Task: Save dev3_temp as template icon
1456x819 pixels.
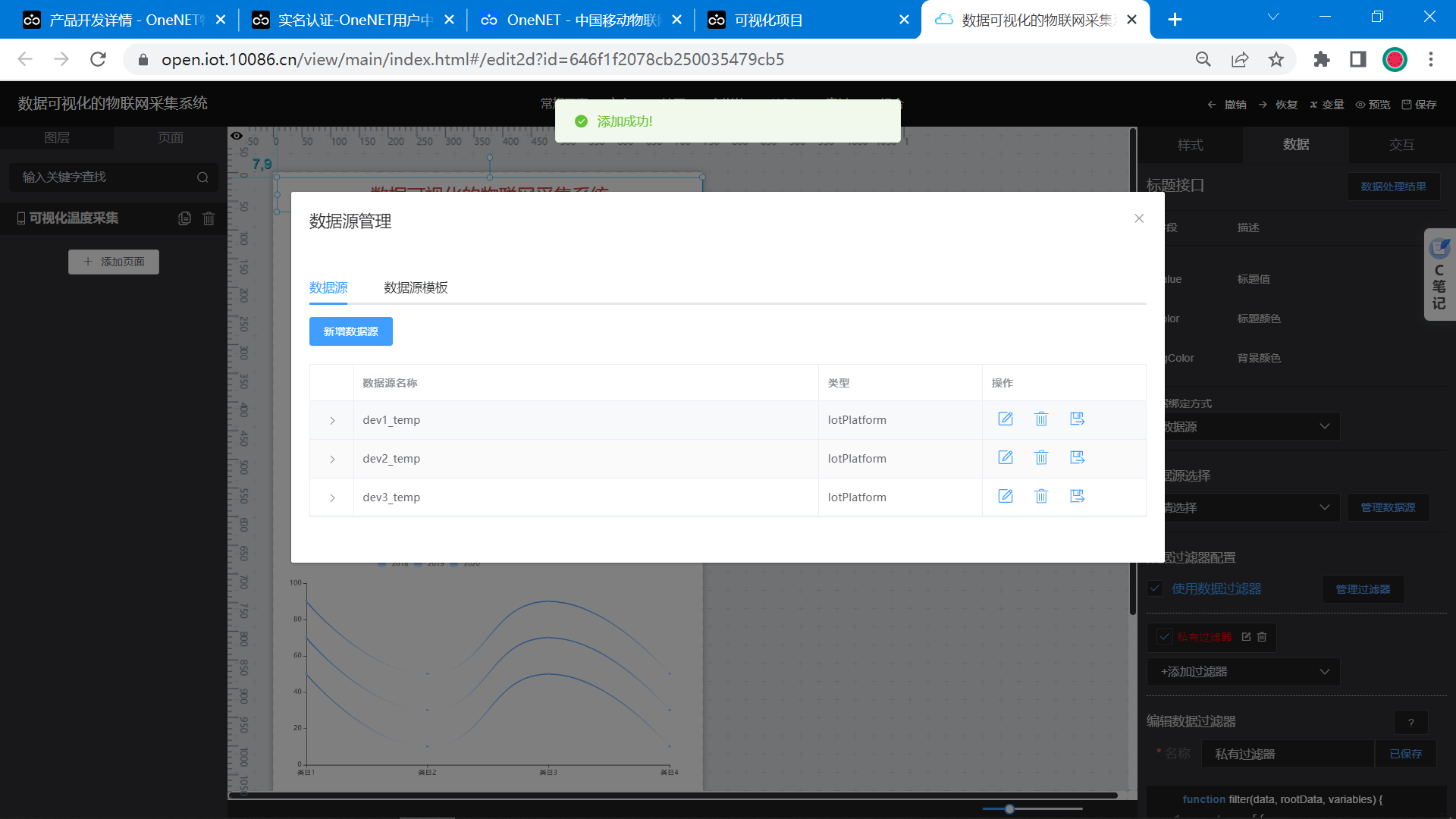Action: 1077,497
